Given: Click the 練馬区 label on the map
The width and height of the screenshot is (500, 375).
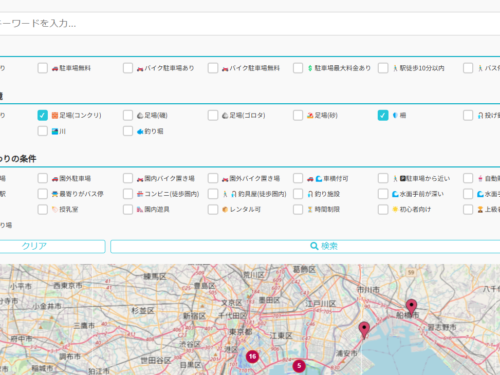Looking at the screenshot, I should pos(155,277).
